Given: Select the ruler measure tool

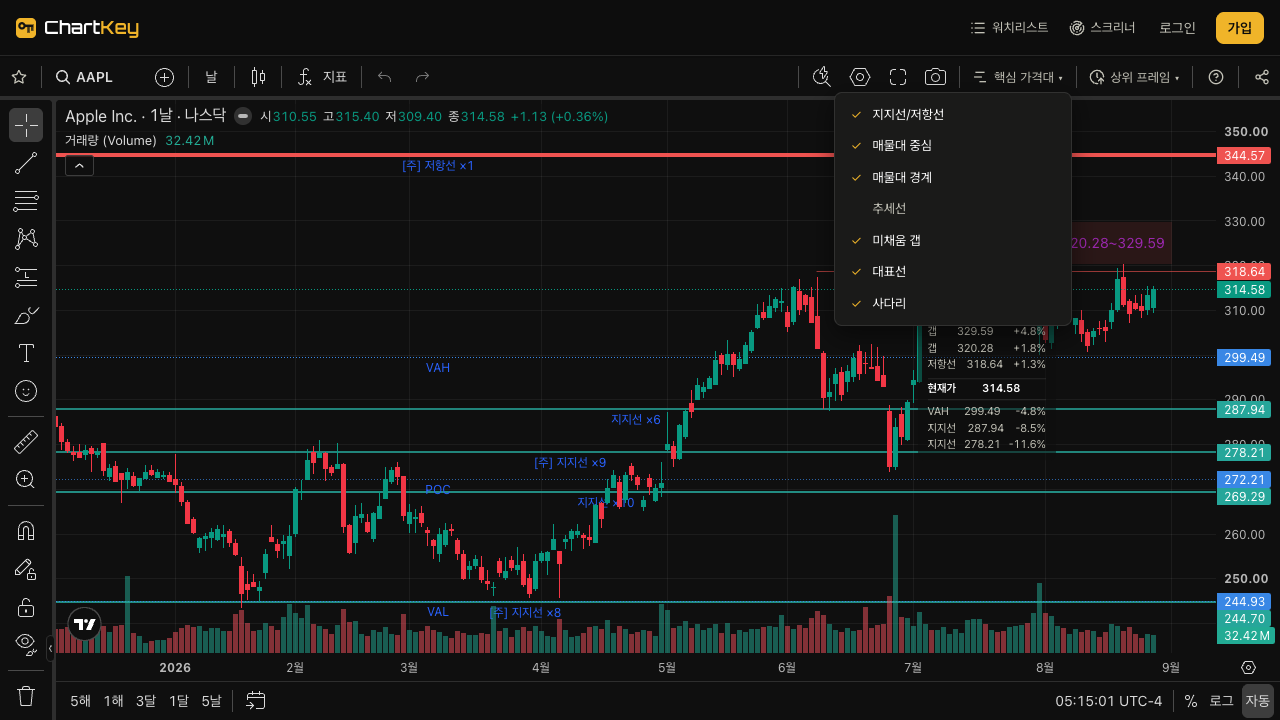Looking at the screenshot, I should point(26,441).
